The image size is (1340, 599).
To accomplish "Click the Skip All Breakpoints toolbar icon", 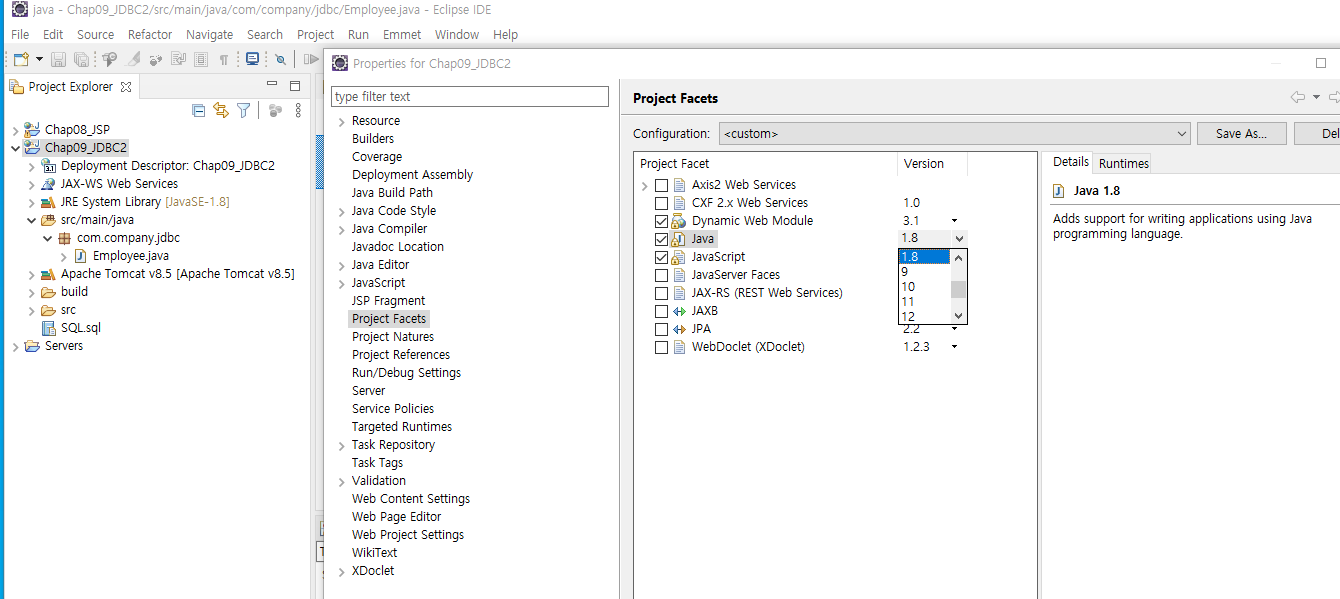I will (x=281, y=60).
